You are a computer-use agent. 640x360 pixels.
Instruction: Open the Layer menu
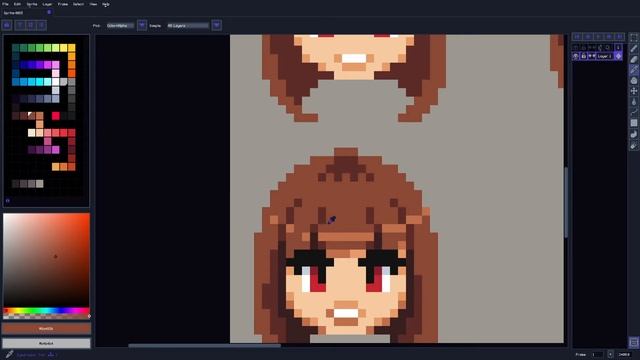pos(47,4)
